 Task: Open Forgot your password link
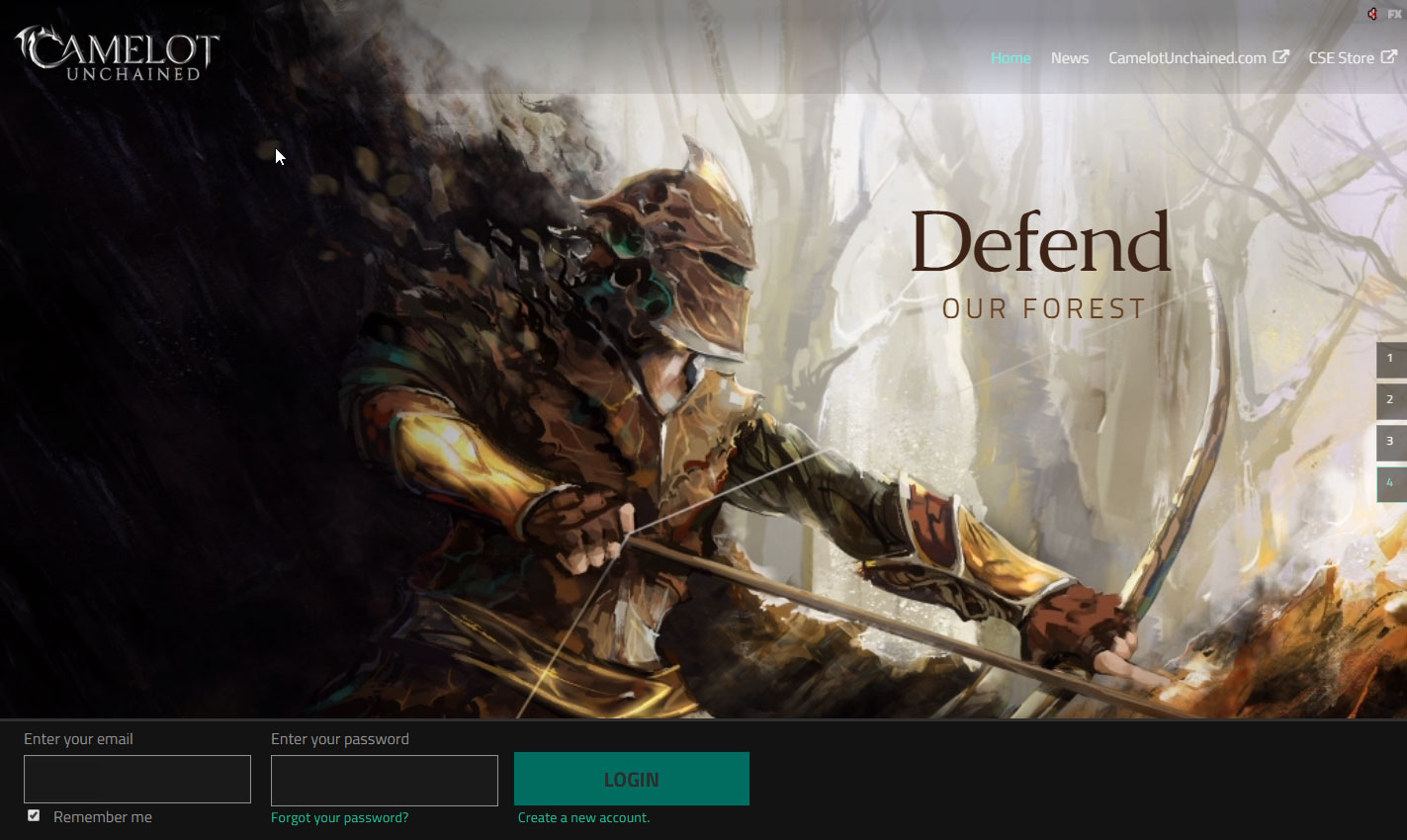(x=339, y=818)
